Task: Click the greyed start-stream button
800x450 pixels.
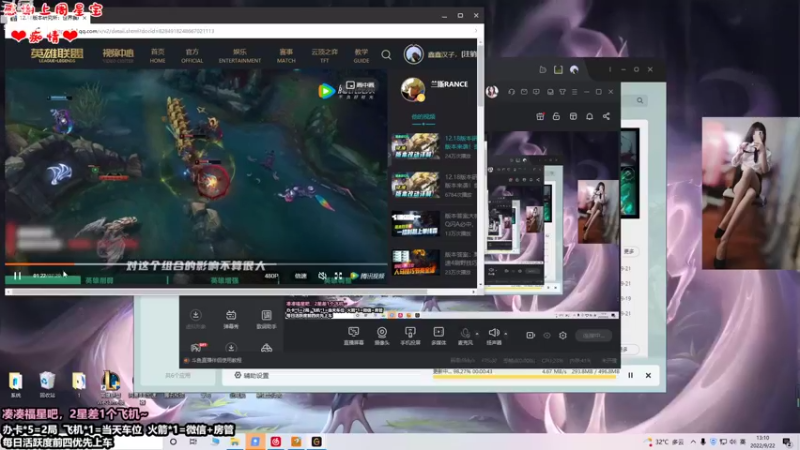Action: tap(594, 335)
